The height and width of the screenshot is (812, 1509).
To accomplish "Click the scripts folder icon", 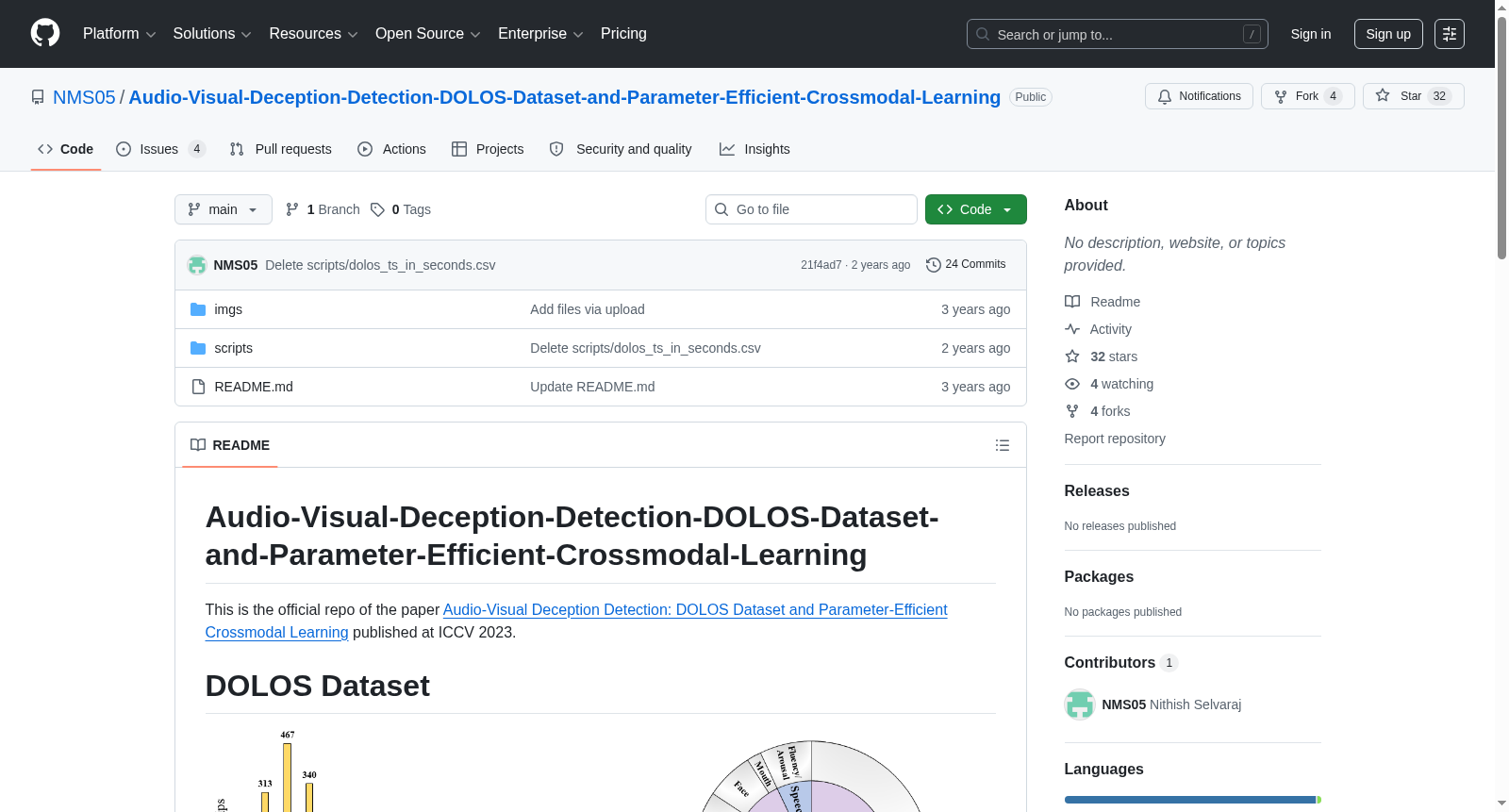I will (198, 348).
